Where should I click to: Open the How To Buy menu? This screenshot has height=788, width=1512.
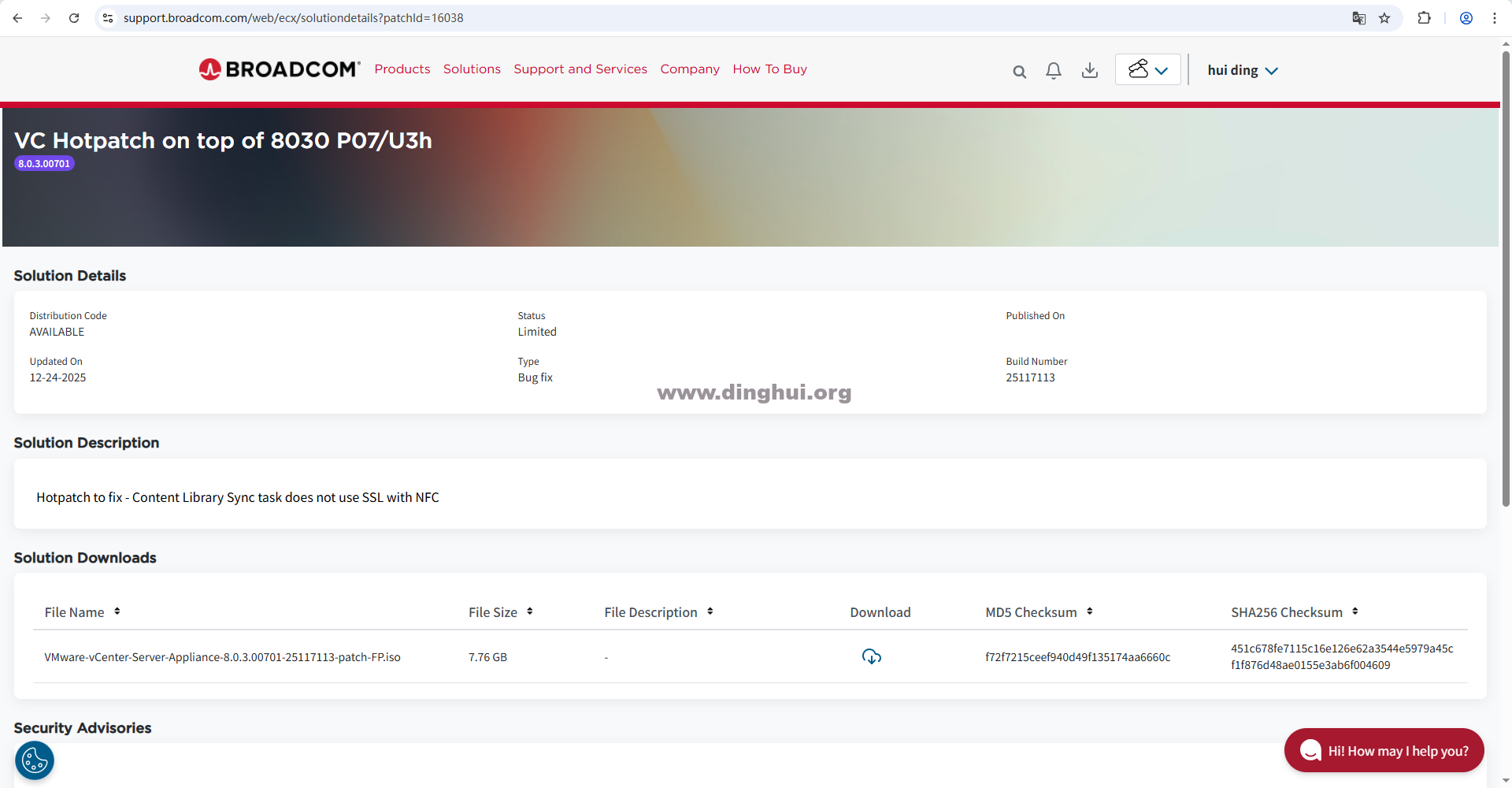pyautogui.click(x=769, y=69)
